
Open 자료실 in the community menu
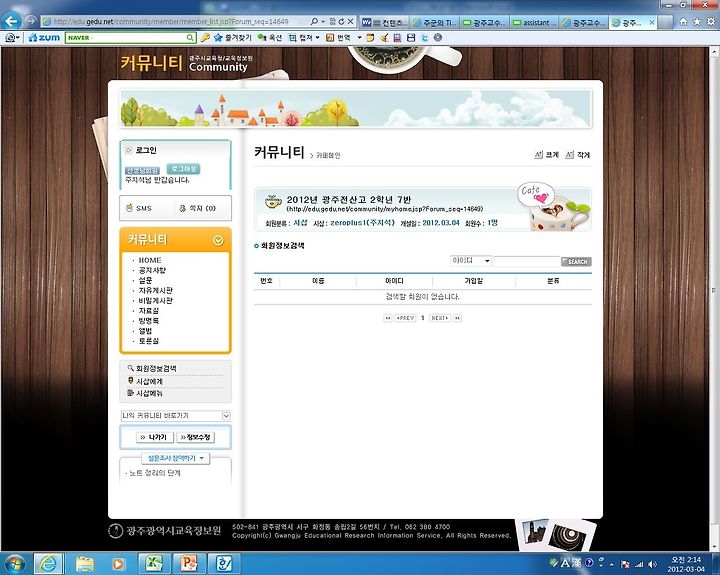(x=149, y=311)
